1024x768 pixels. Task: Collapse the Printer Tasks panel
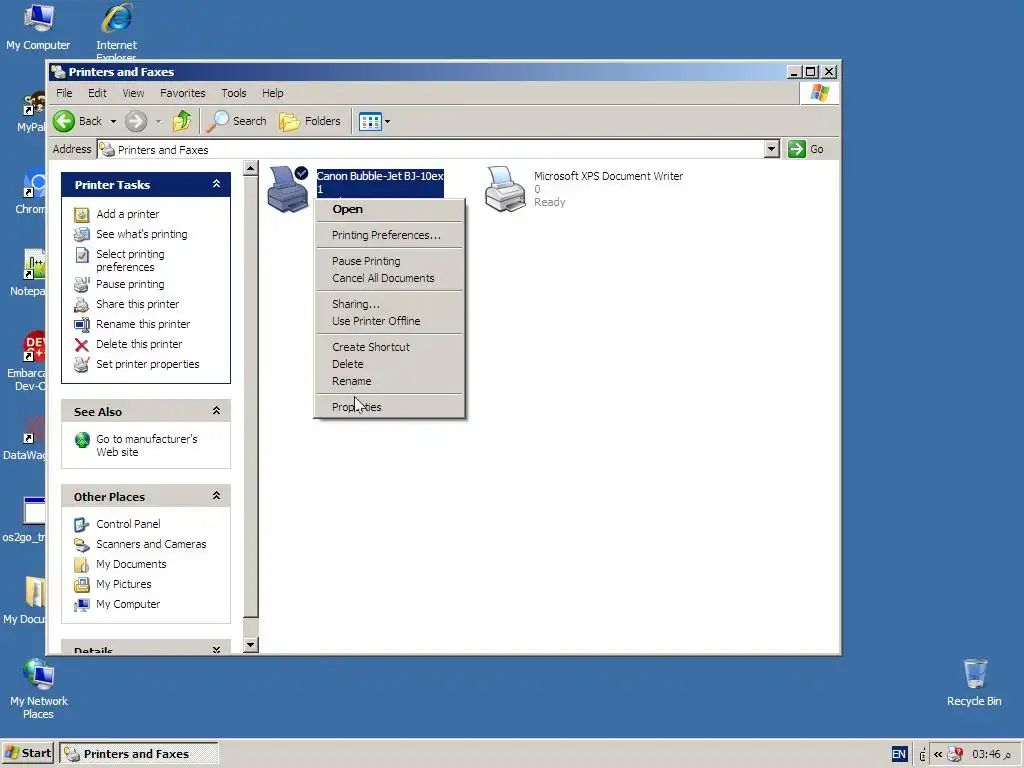click(216, 184)
